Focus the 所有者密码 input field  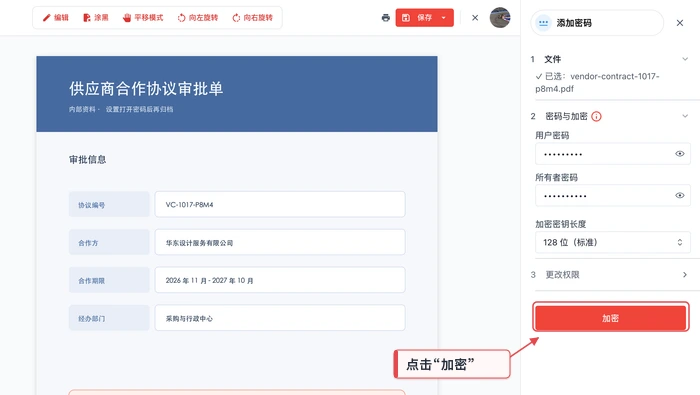tap(612, 195)
